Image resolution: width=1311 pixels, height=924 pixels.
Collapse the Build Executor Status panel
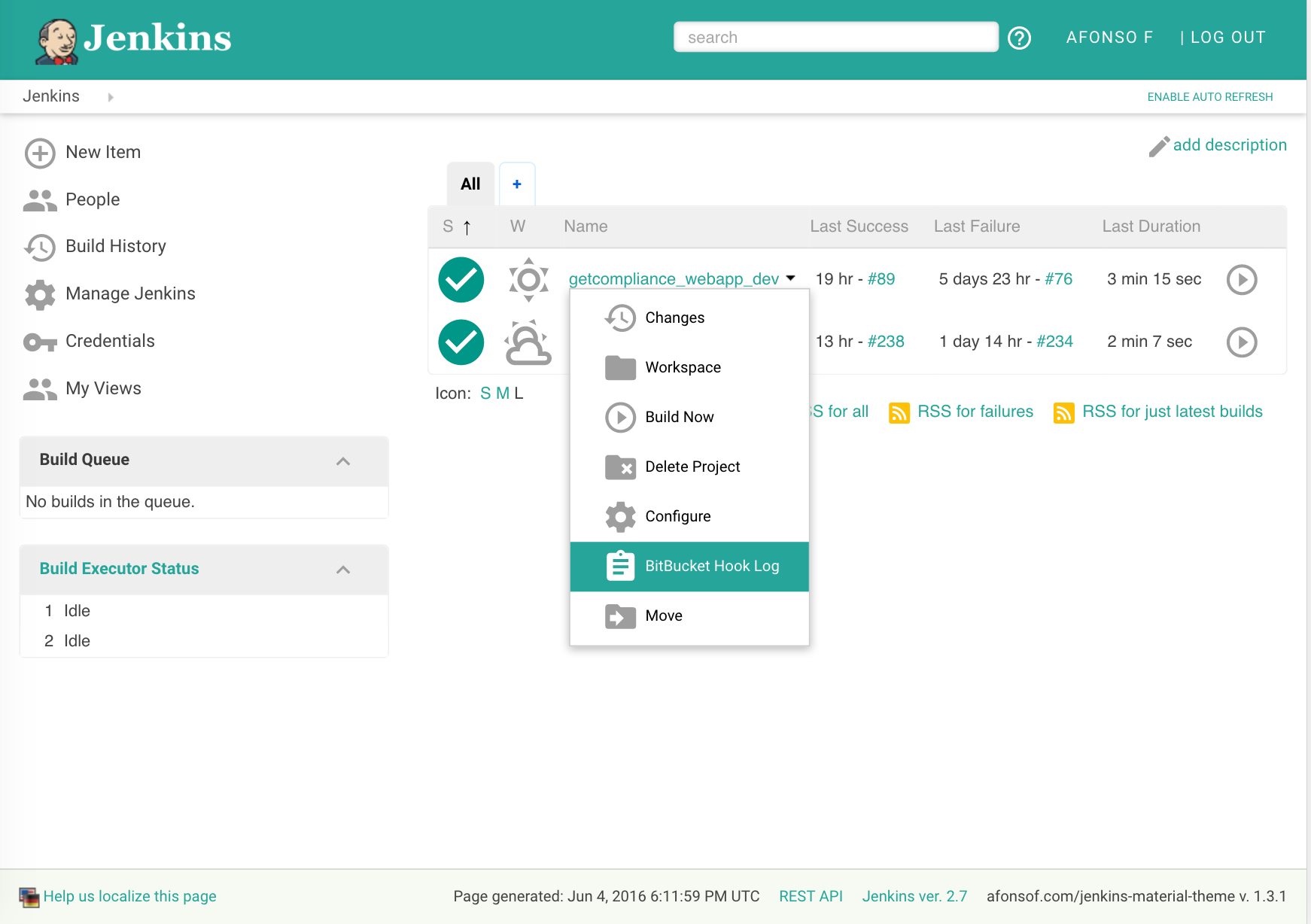point(344,570)
